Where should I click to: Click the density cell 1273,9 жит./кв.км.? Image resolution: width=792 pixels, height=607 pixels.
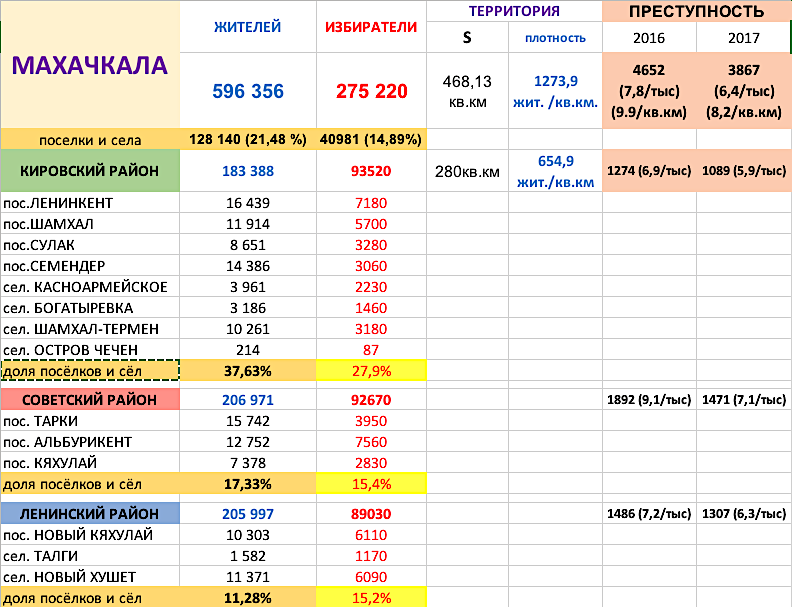point(555,91)
